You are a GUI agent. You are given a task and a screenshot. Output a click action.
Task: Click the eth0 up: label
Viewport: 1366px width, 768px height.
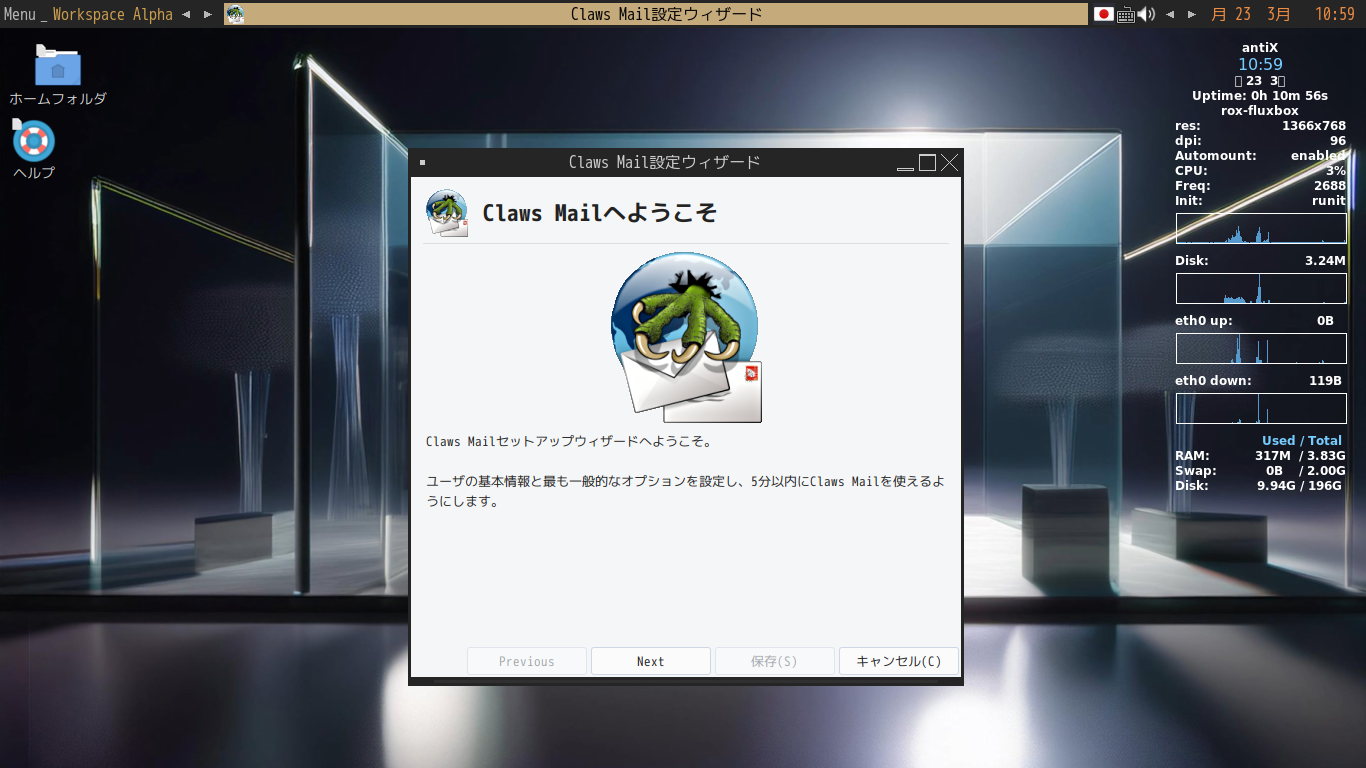pyautogui.click(x=1203, y=321)
